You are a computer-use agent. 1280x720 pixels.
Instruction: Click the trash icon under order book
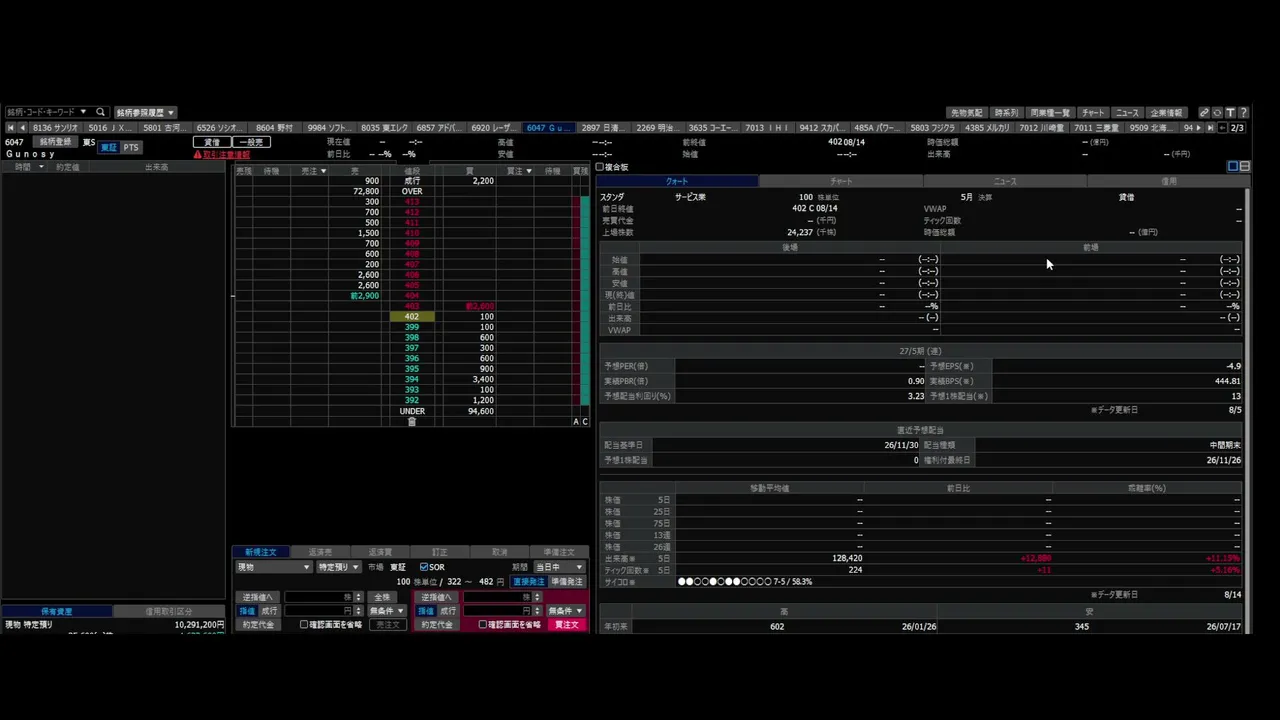[412, 422]
